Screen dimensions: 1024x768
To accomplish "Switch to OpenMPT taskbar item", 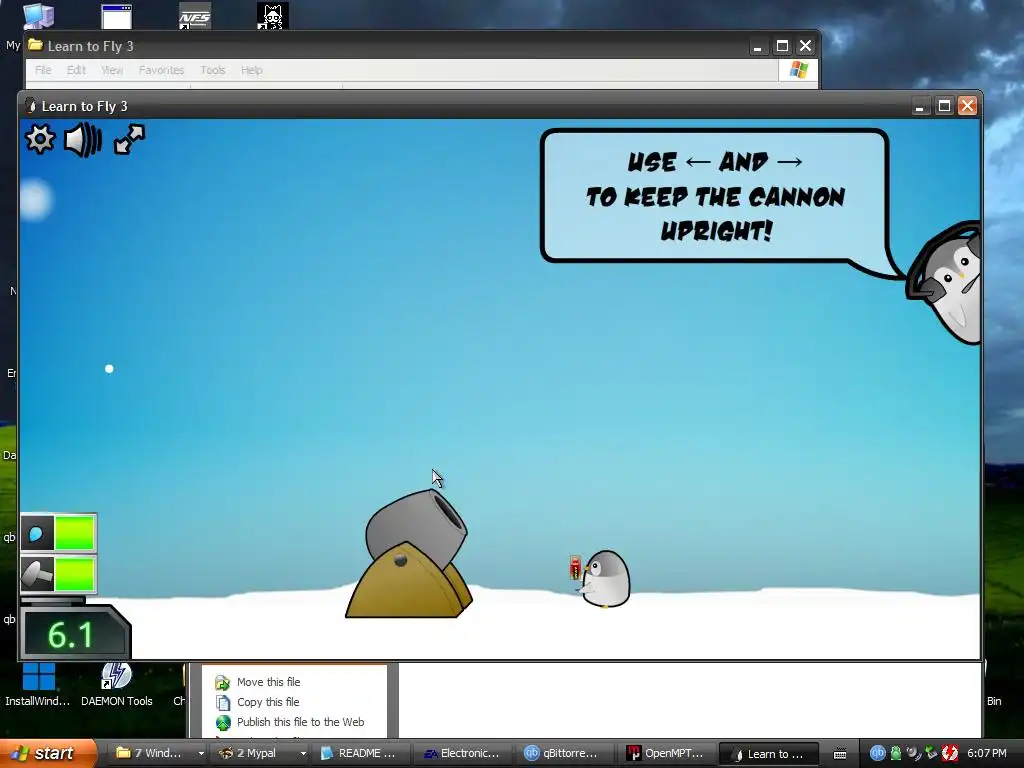I will [667, 754].
